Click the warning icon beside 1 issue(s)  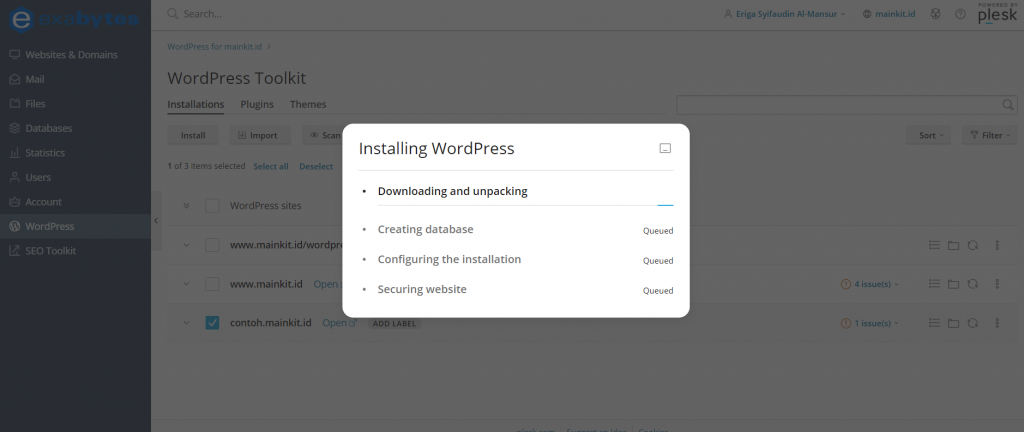point(846,322)
